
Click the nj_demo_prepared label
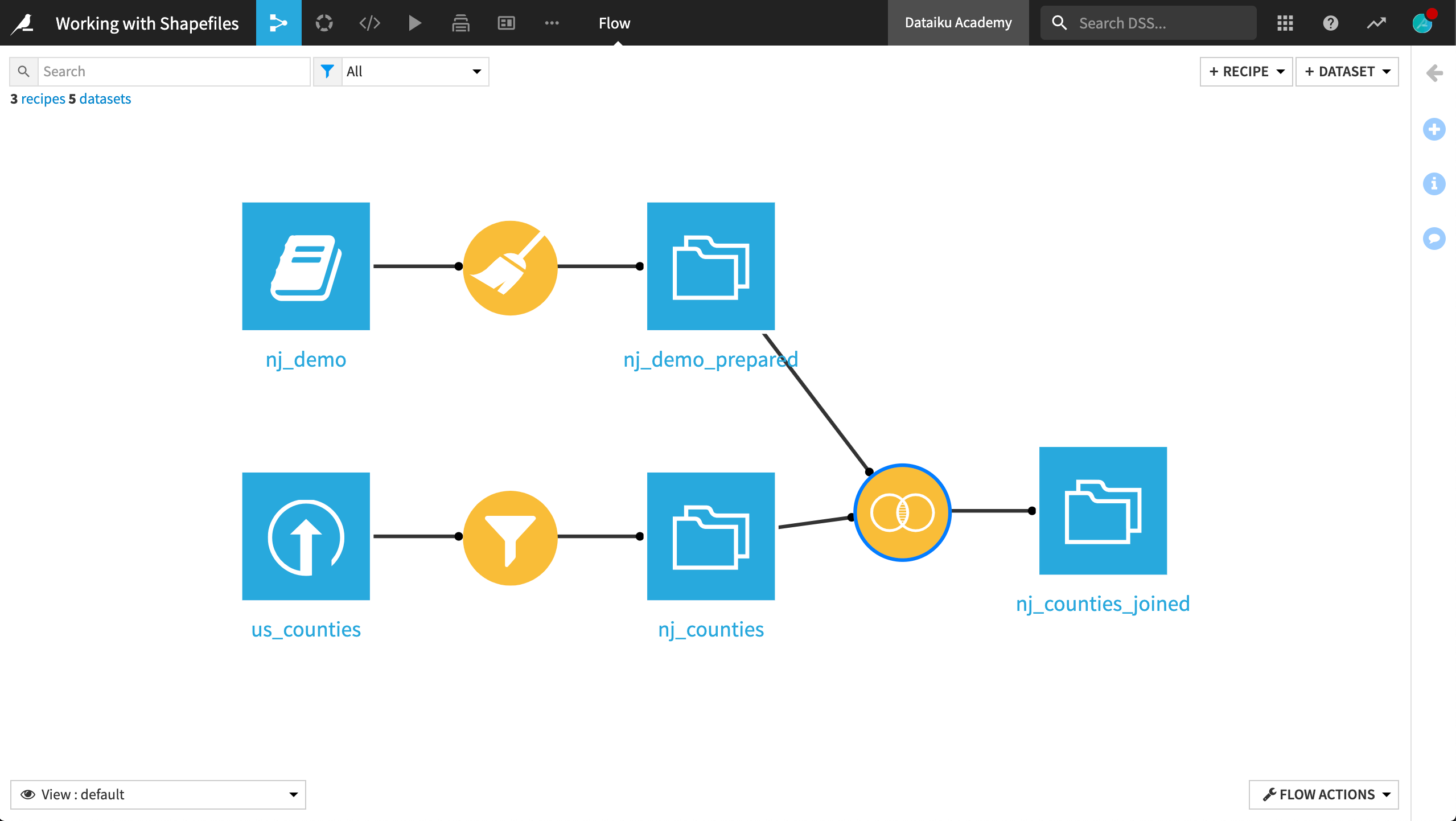click(x=710, y=359)
